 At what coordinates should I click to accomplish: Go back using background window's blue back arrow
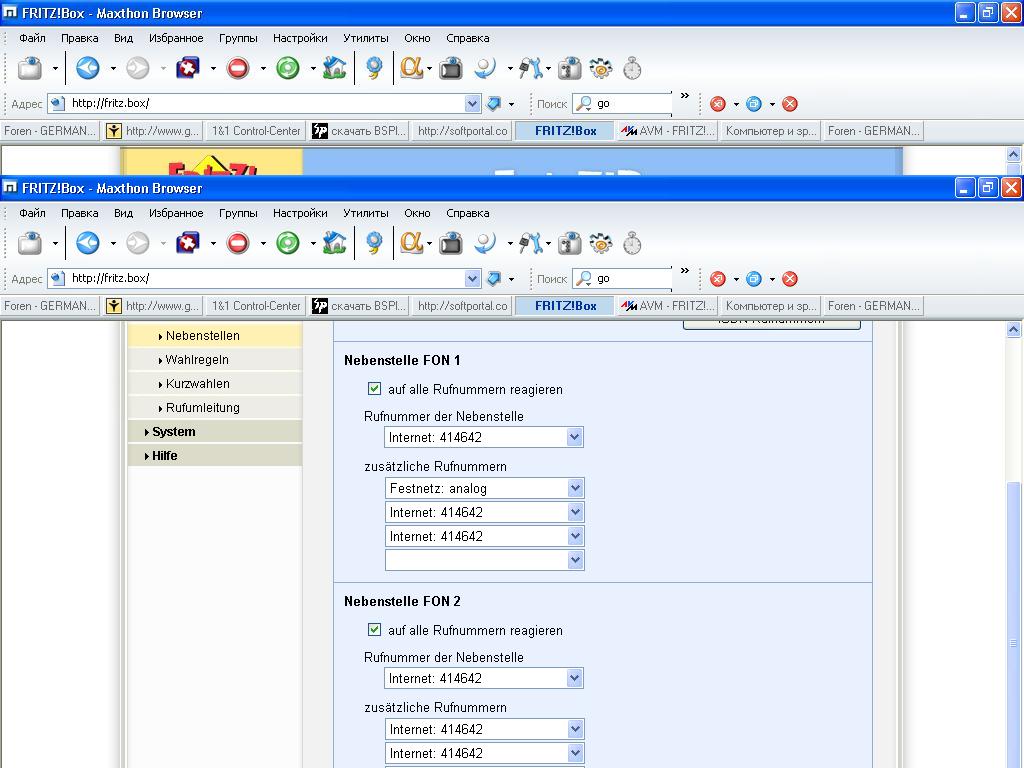[88, 69]
